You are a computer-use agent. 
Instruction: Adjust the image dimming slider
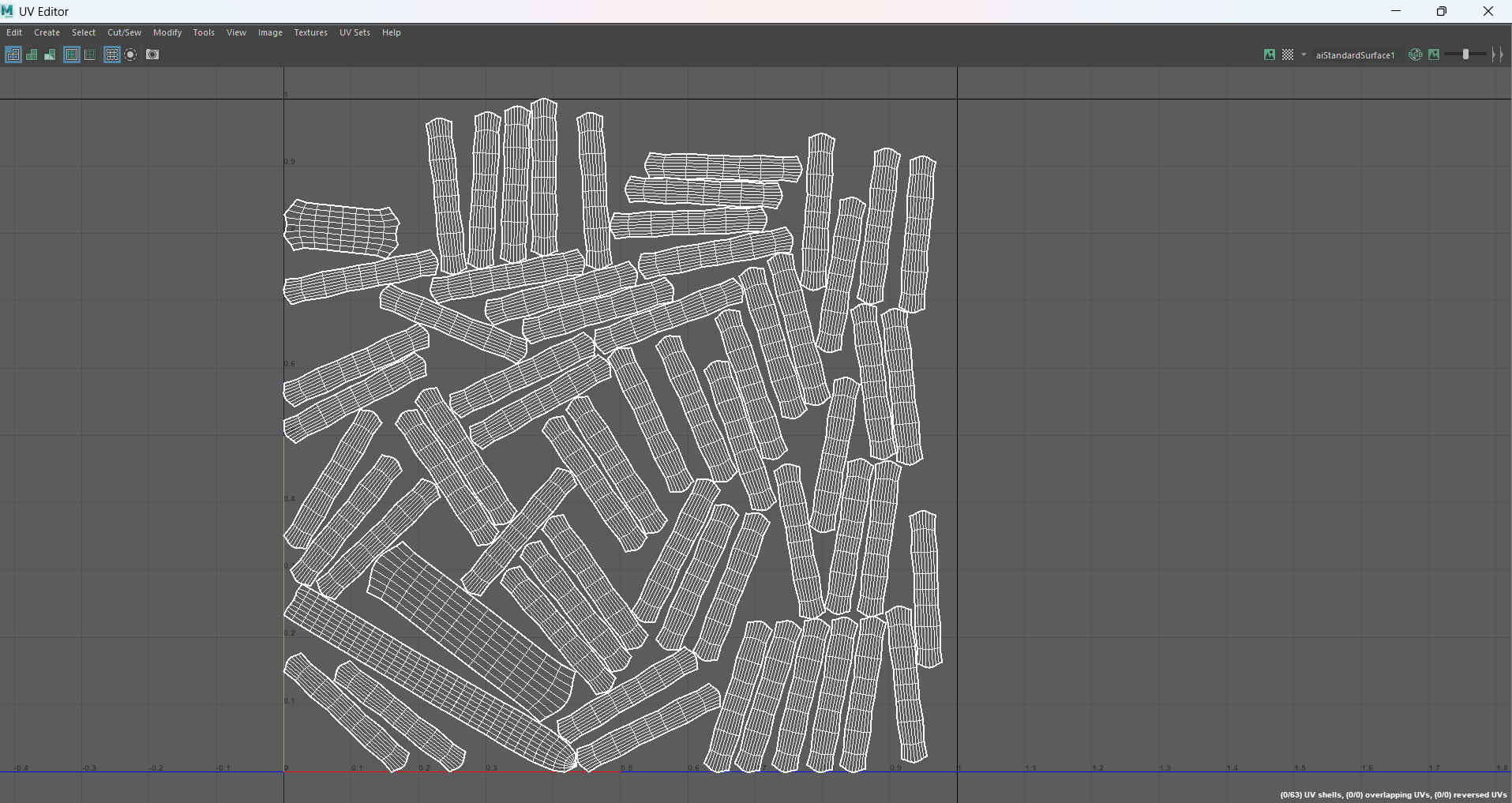click(1465, 54)
